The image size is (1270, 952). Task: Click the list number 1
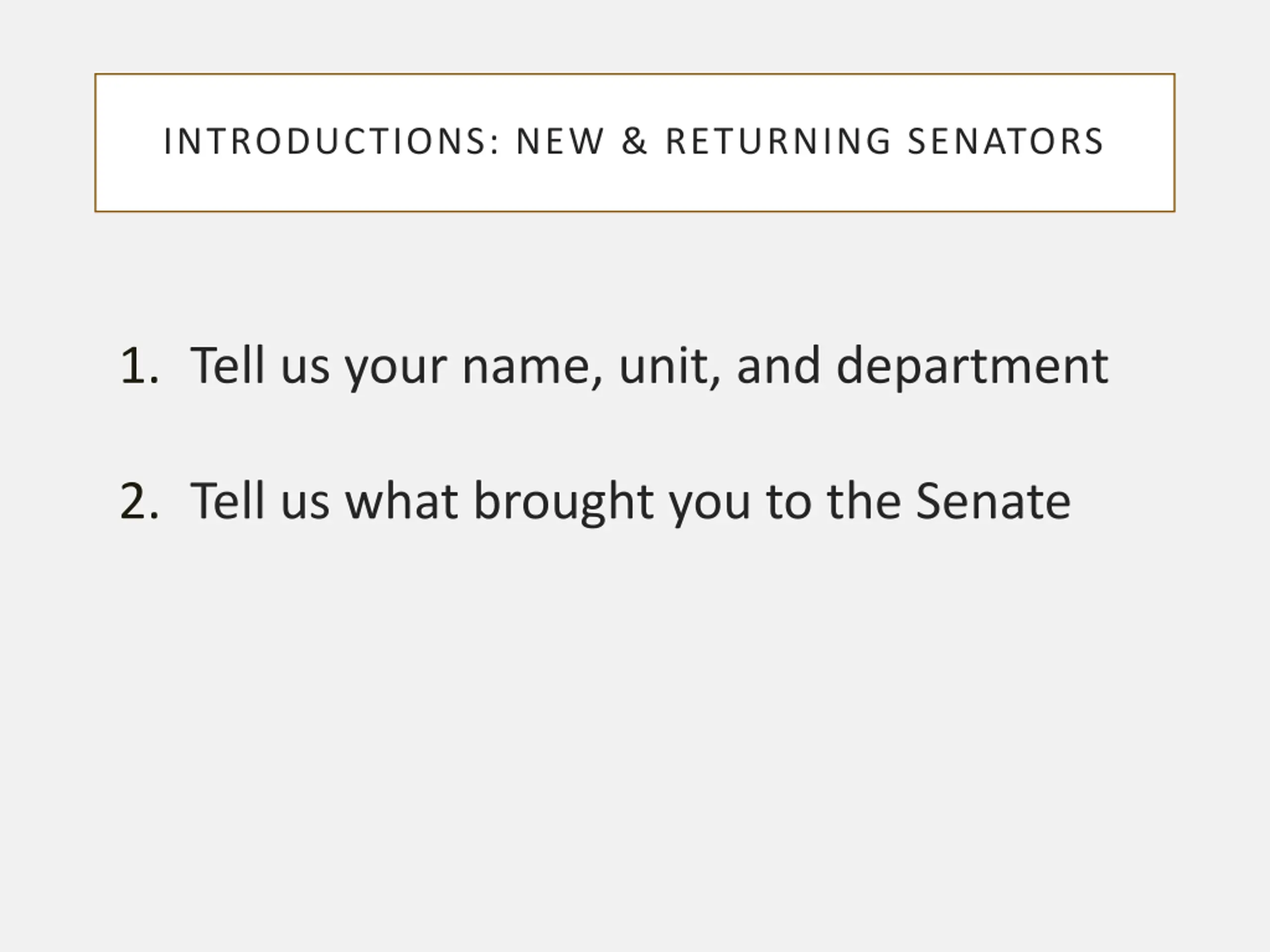click(139, 365)
